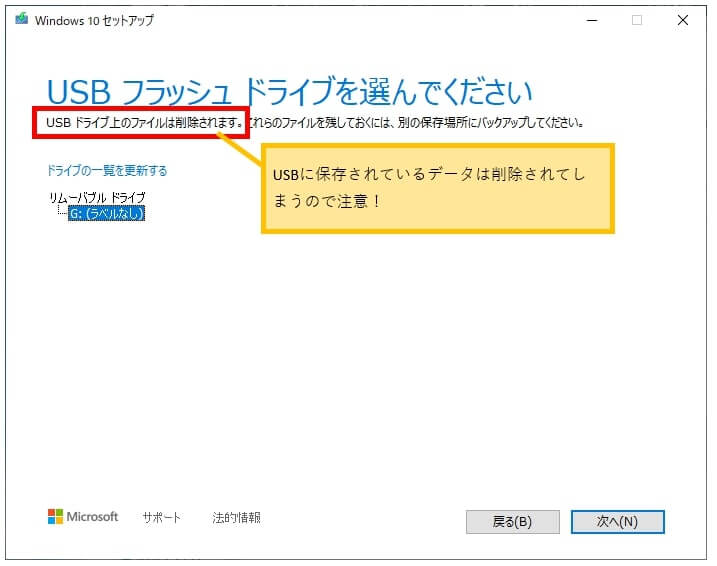Click the heading USB フラッシュ ドライブを選んでください
The image size is (717, 566).
[290, 91]
